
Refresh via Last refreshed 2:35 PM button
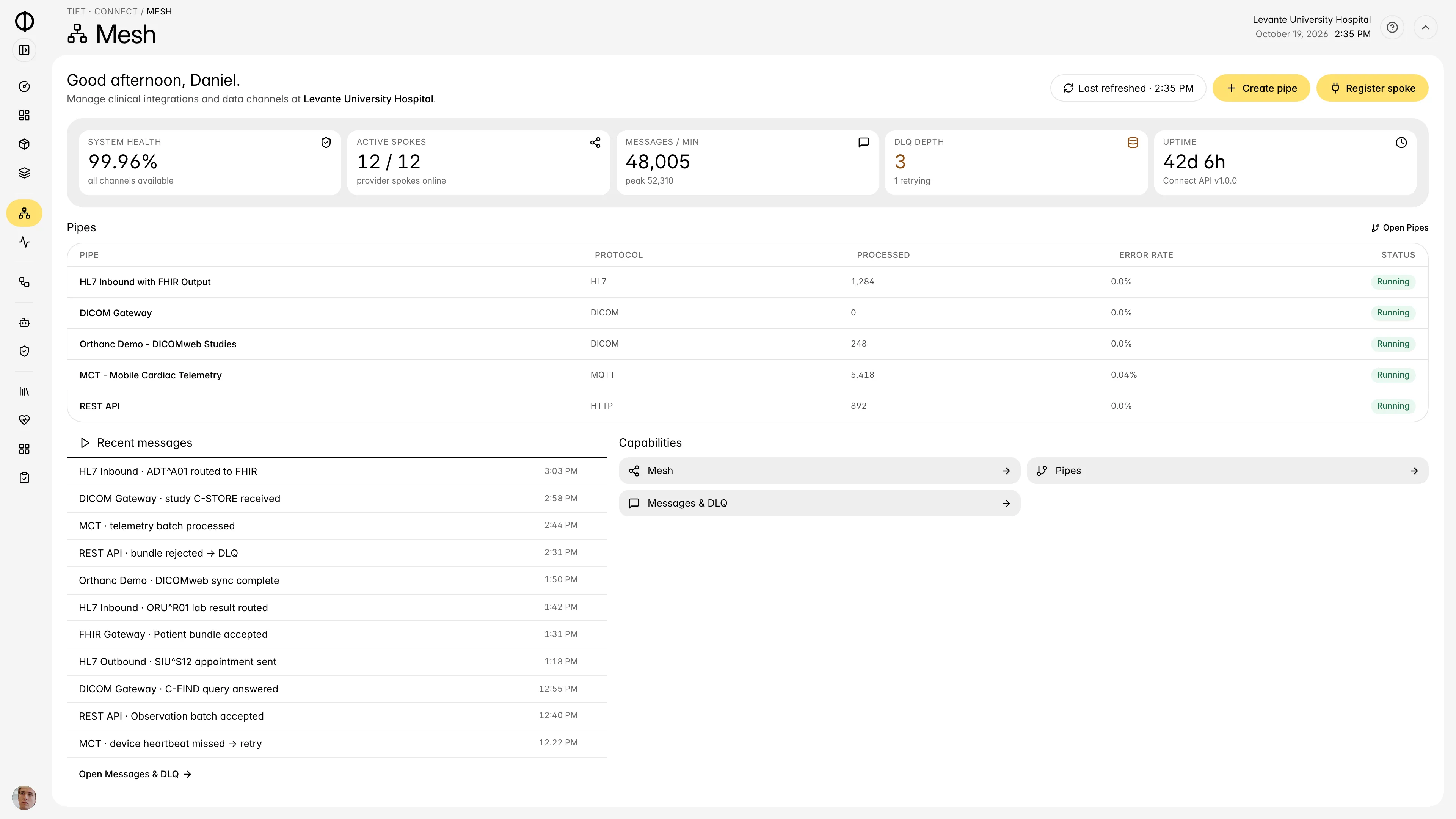click(1128, 88)
